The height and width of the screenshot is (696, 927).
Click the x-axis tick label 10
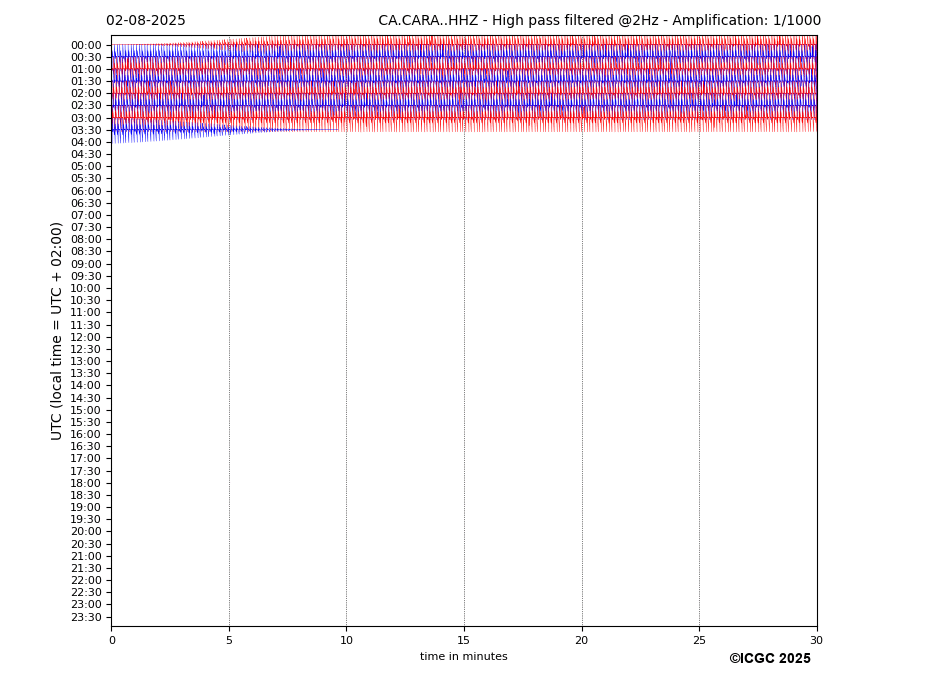(x=346, y=640)
